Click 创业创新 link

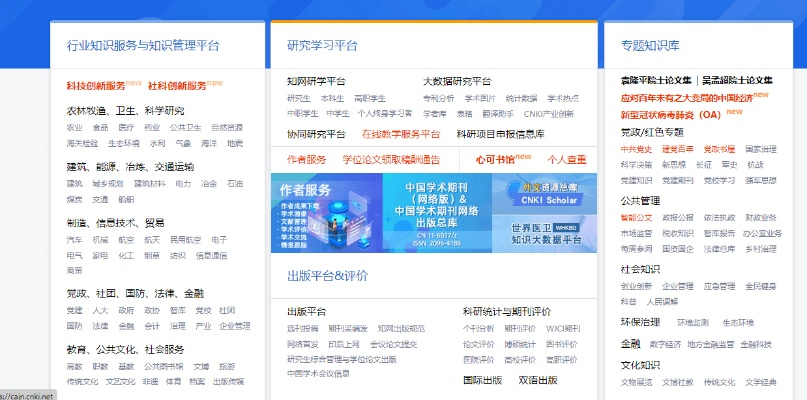[x=636, y=286]
